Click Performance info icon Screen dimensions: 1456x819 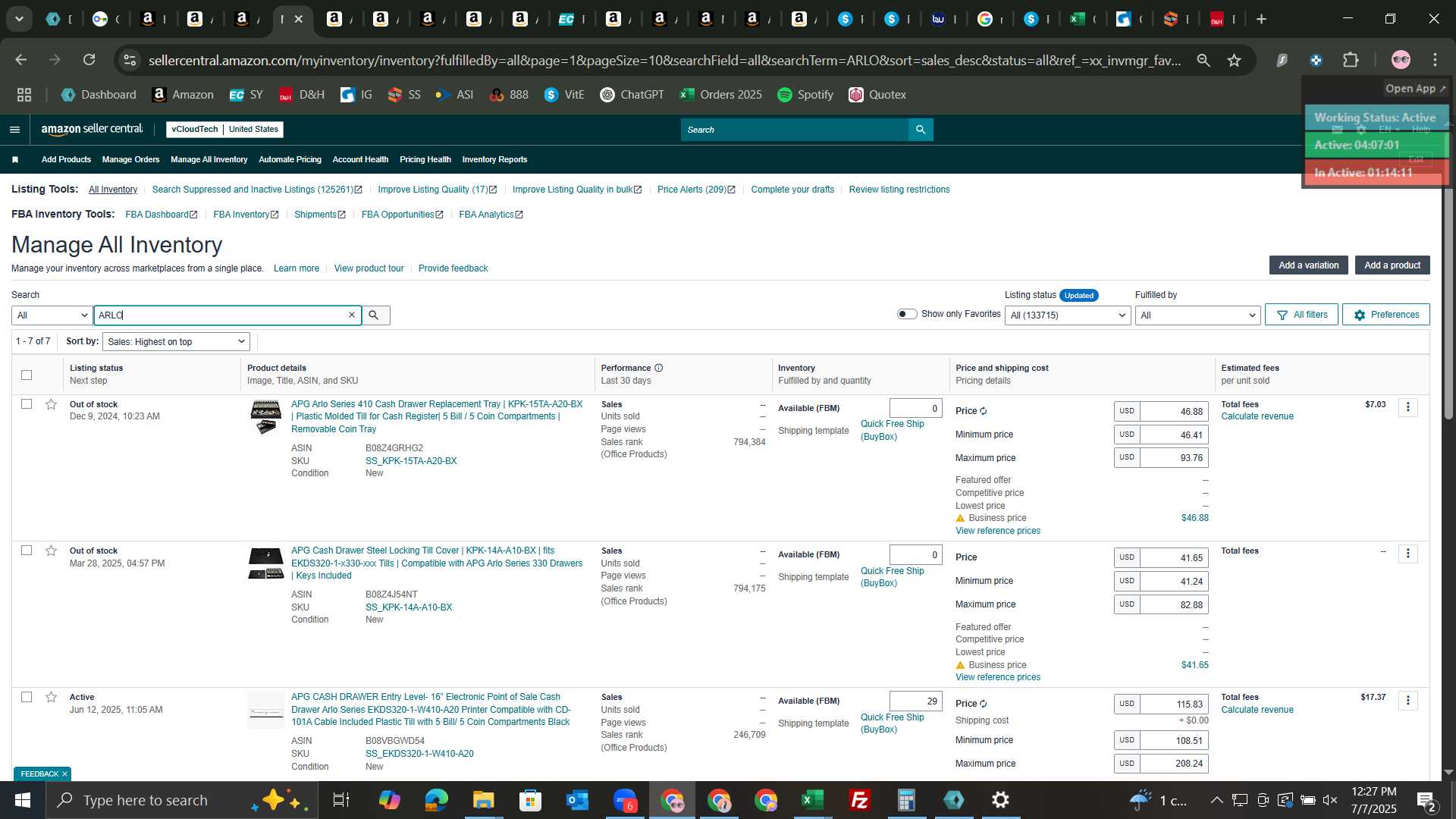pyautogui.click(x=659, y=368)
